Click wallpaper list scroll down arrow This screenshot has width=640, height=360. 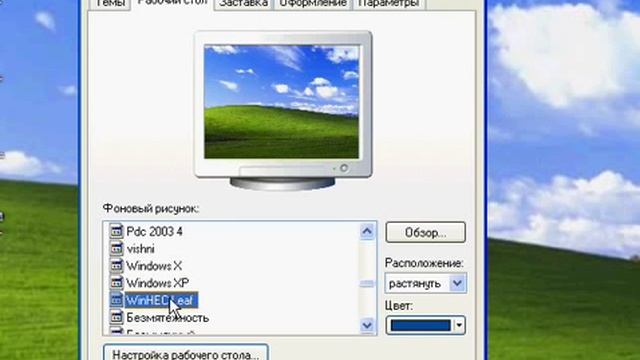367,325
